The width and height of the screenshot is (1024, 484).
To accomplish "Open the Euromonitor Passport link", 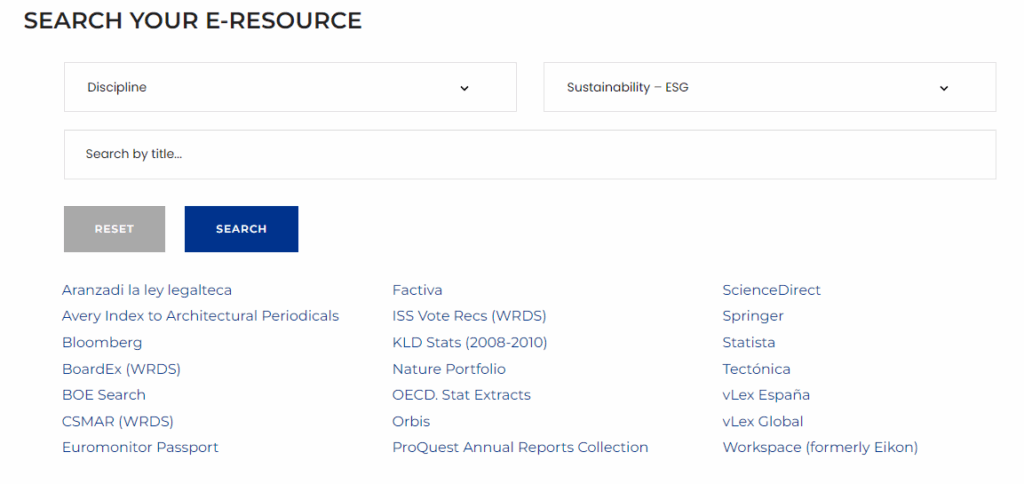I will point(140,447).
